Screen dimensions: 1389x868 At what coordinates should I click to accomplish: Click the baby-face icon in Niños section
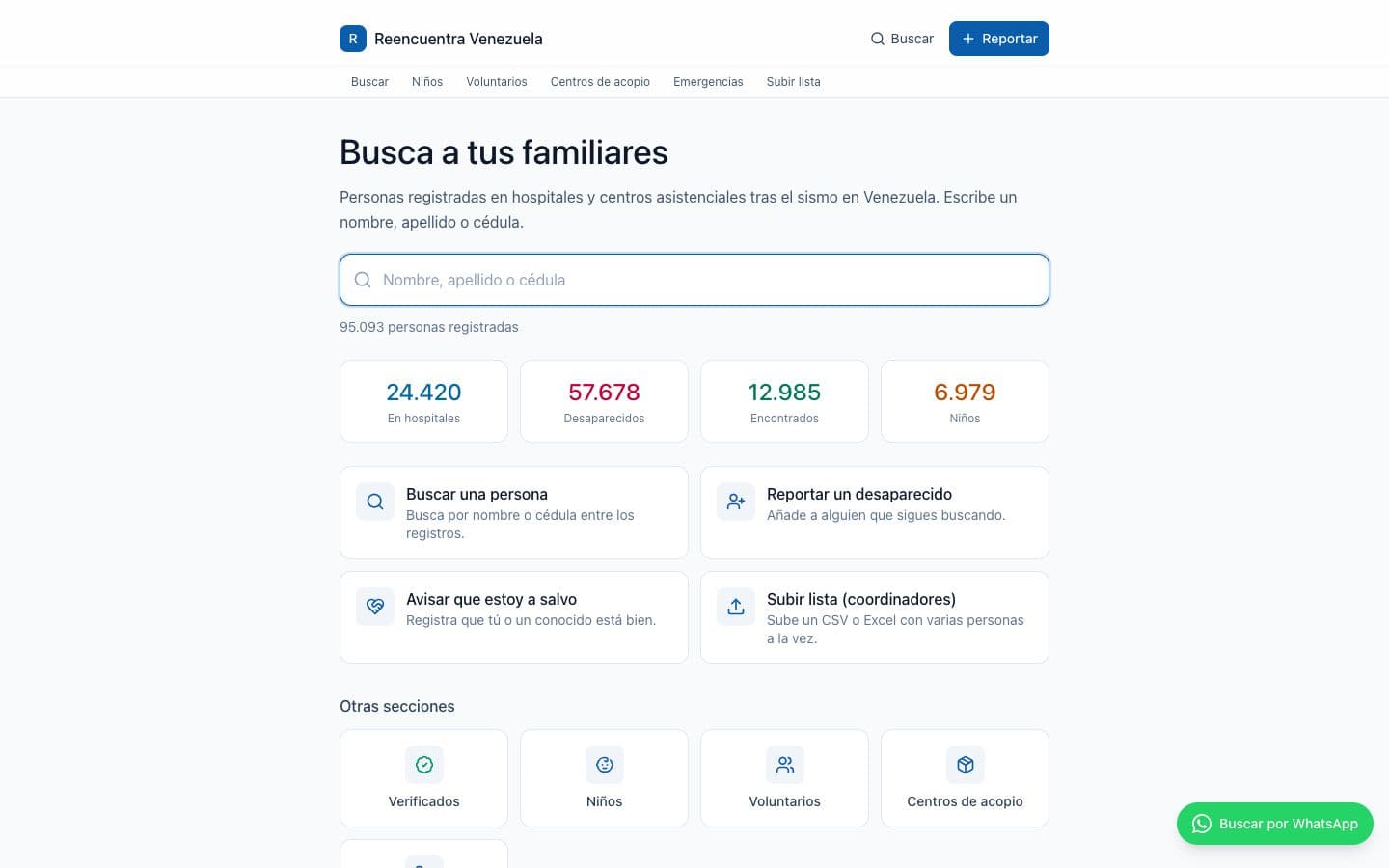[x=605, y=765]
